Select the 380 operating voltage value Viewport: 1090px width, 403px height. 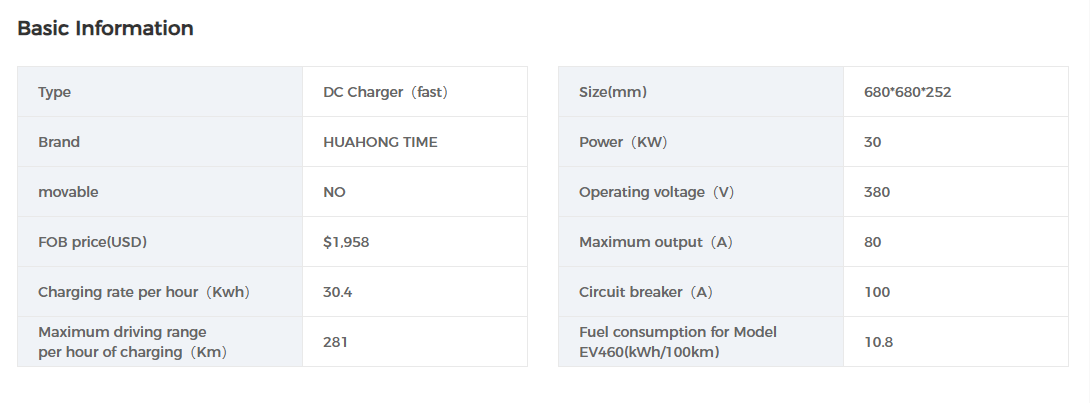[876, 192]
